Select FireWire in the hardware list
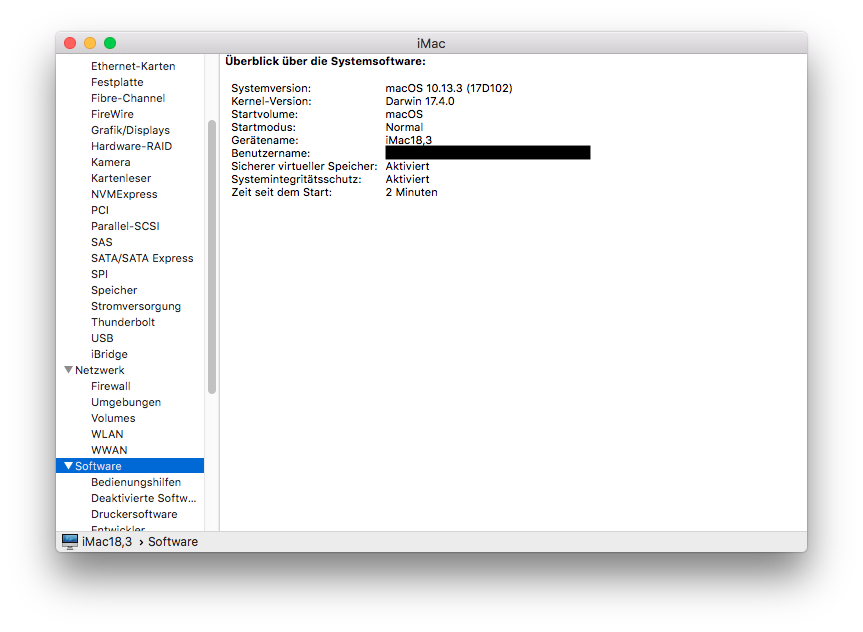The image size is (863, 632). [x=112, y=114]
